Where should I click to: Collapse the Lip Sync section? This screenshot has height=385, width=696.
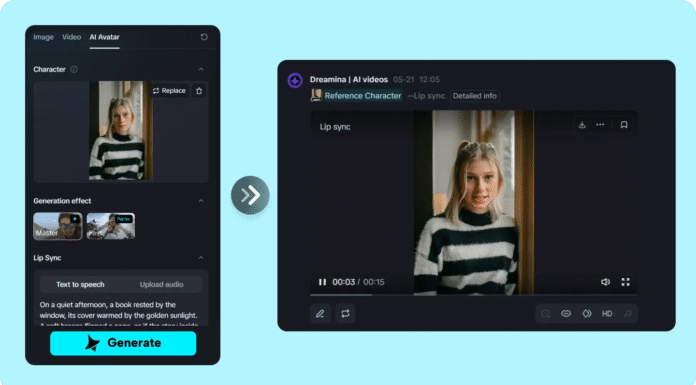point(201,258)
